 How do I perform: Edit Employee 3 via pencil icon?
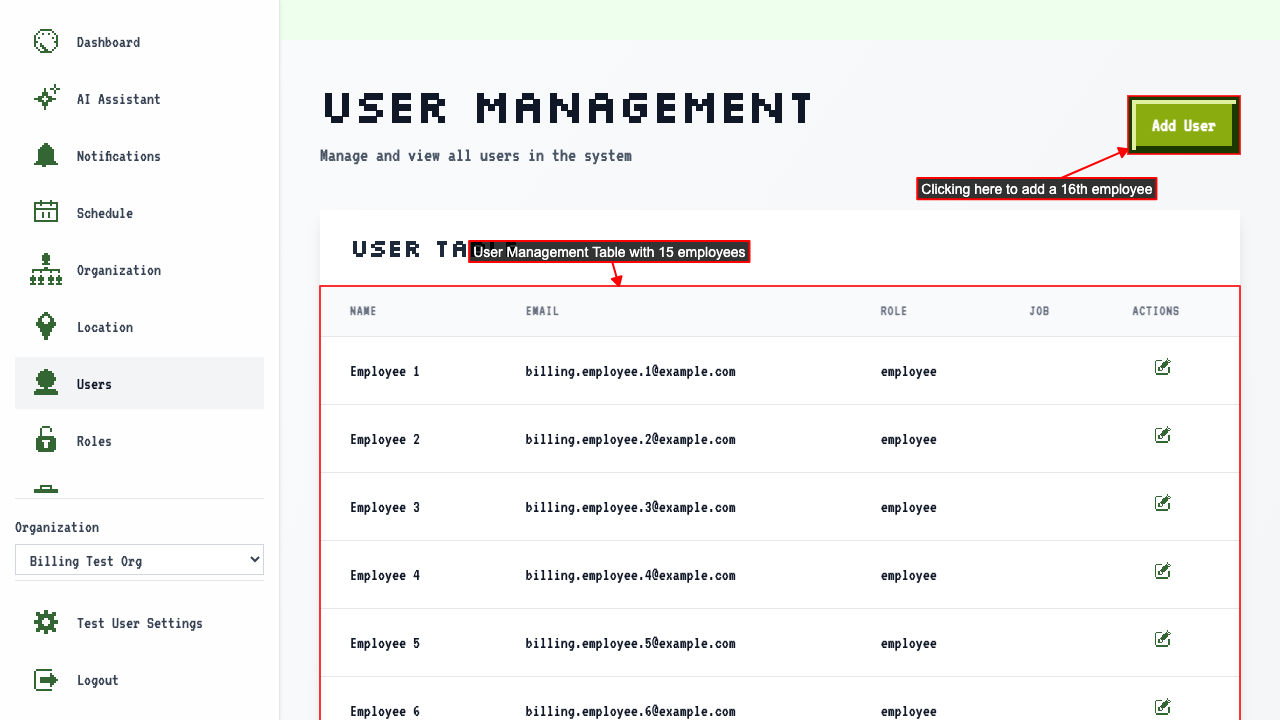tap(1162, 503)
